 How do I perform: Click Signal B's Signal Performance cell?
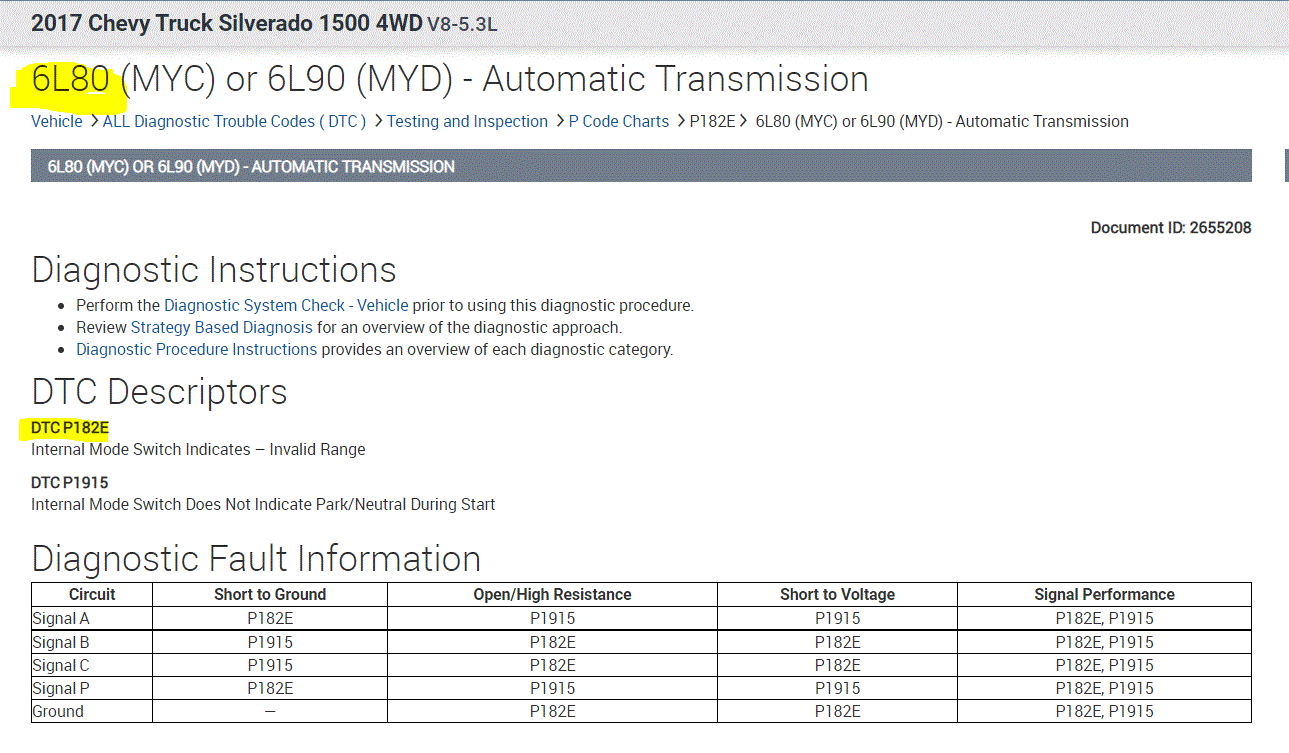click(1104, 642)
